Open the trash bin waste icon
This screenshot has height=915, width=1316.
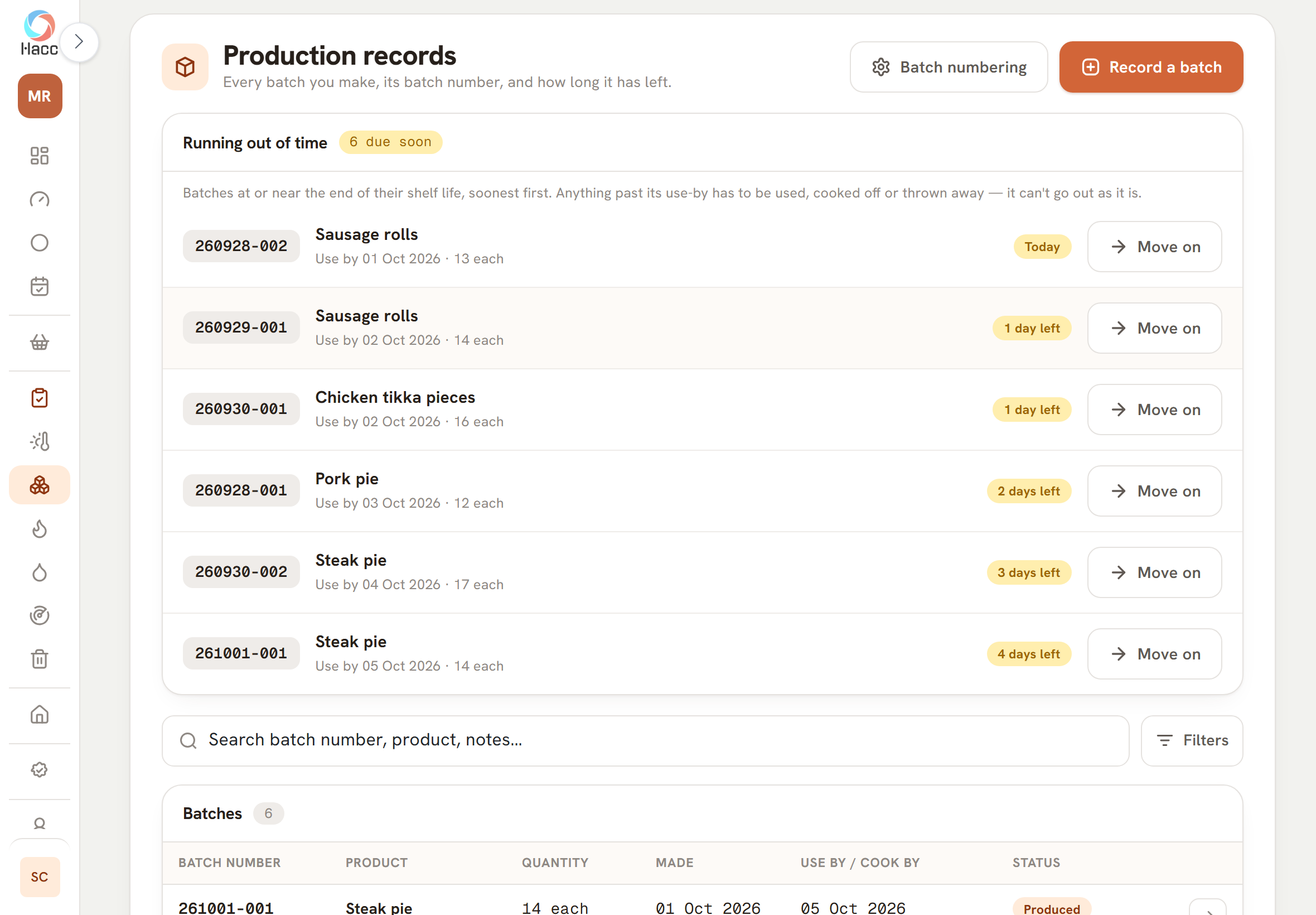(40, 659)
